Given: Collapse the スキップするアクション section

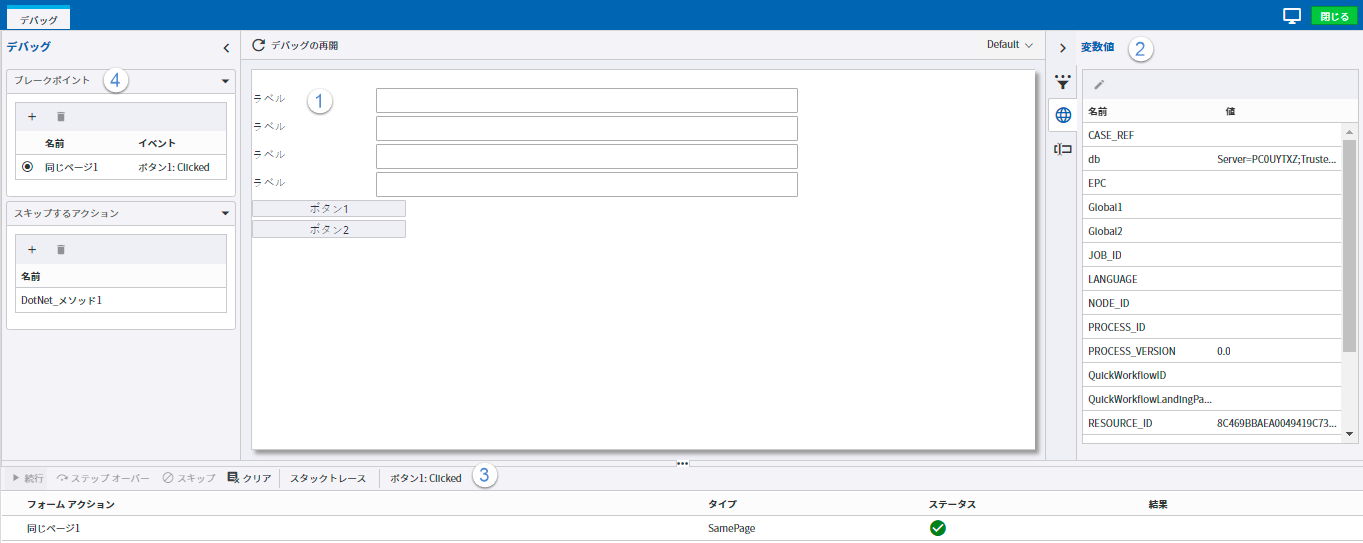Looking at the screenshot, I should 225,213.
